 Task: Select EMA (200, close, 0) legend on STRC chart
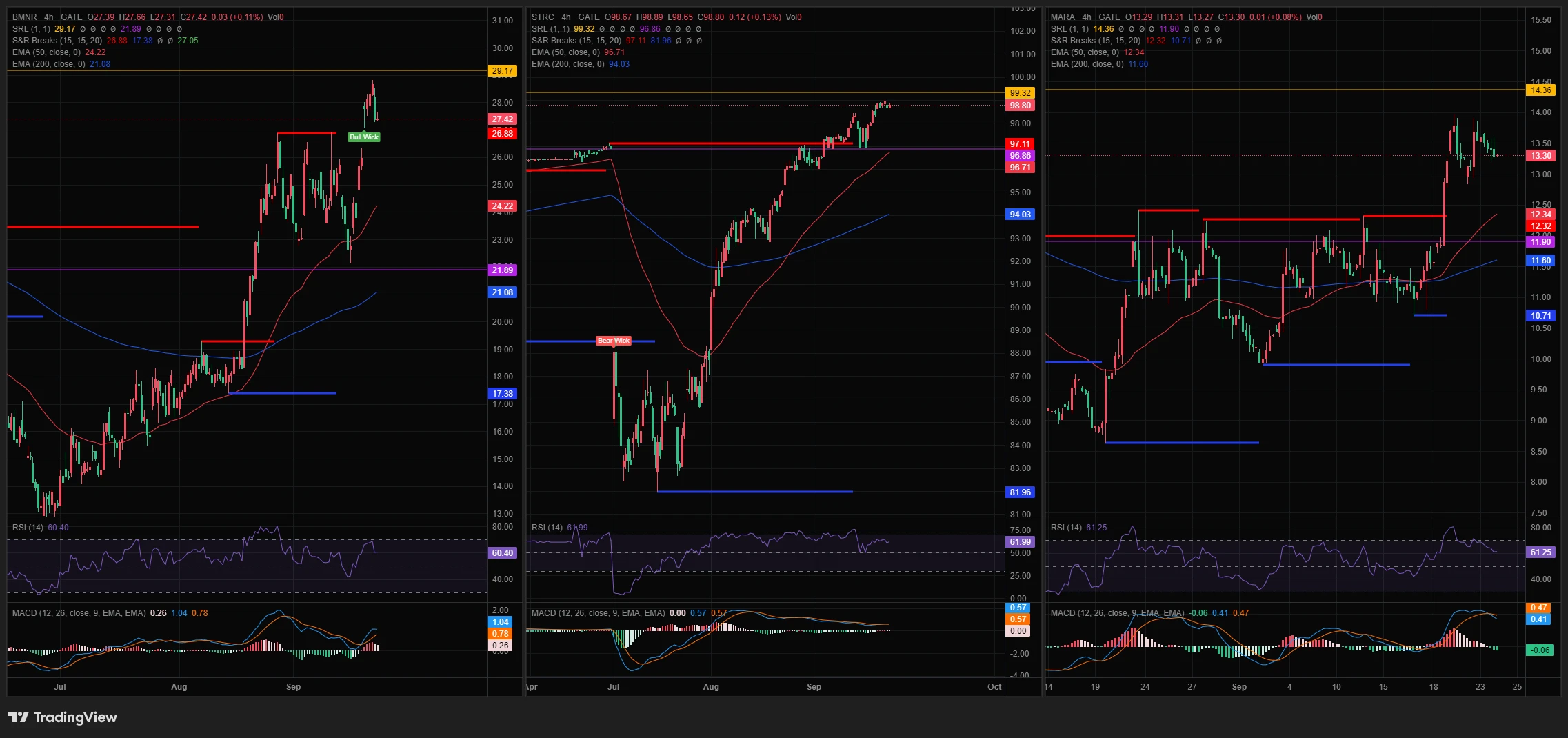(568, 64)
